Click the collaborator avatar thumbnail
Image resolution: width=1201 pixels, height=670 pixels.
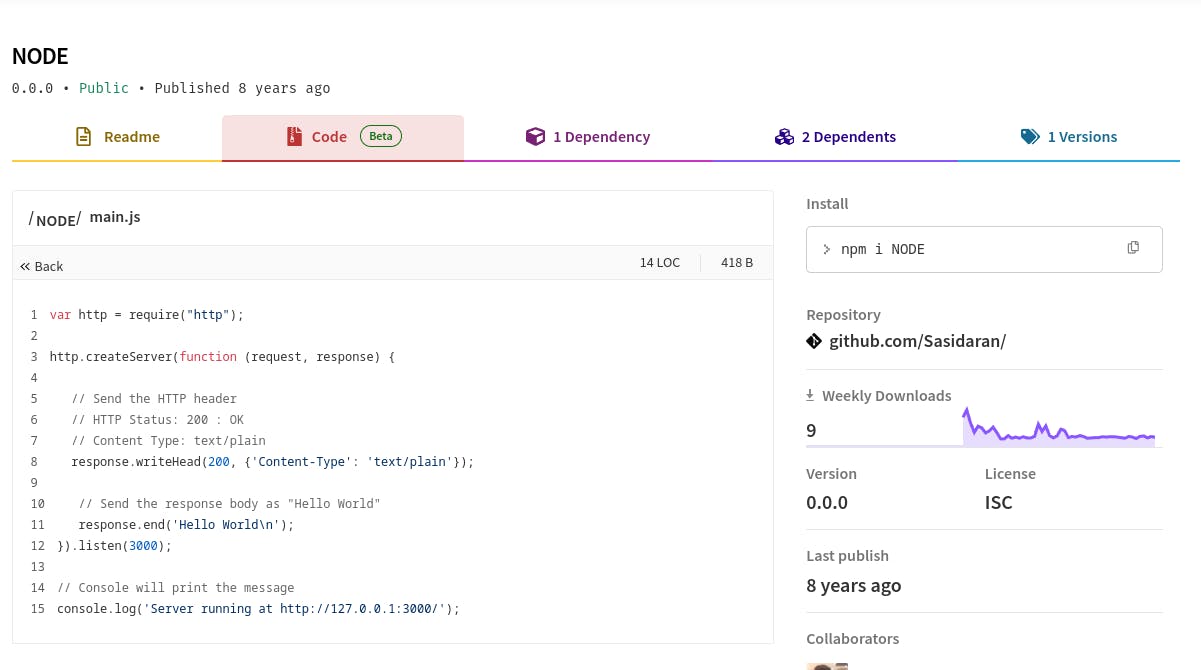[x=827, y=665]
